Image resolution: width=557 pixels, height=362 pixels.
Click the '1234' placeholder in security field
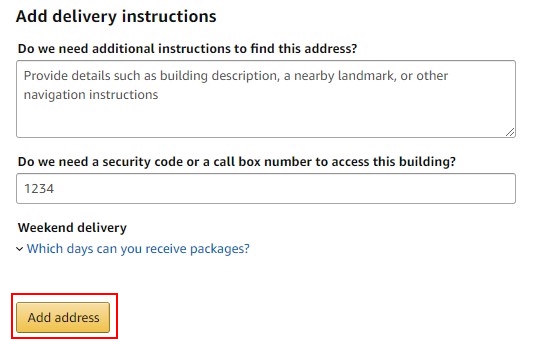click(x=39, y=189)
